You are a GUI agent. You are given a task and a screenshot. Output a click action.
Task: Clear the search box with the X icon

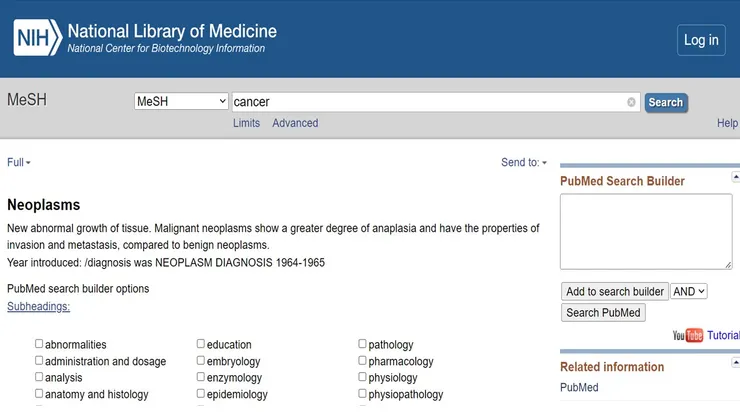pyautogui.click(x=631, y=102)
